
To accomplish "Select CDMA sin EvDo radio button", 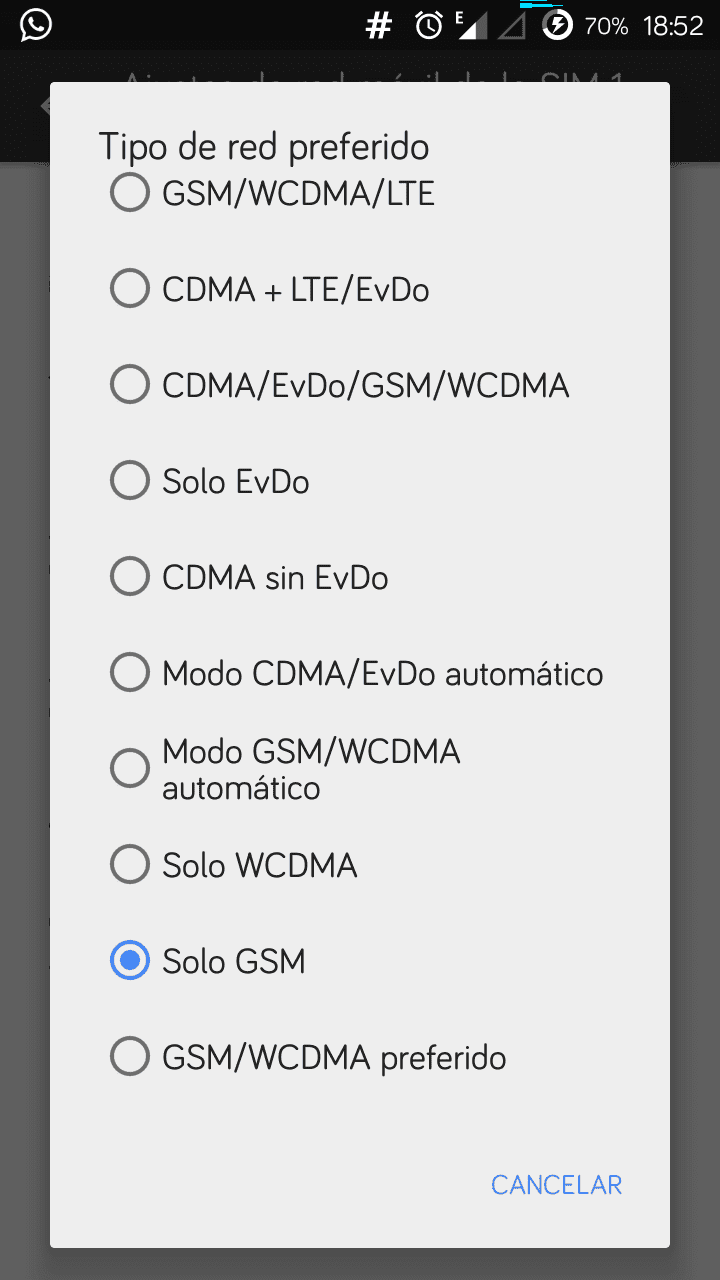I will 360,577.
